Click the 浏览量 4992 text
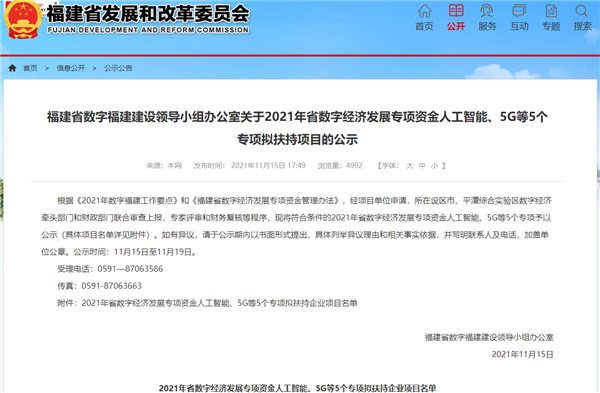This screenshot has height=393, width=600. [x=340, y=166]
